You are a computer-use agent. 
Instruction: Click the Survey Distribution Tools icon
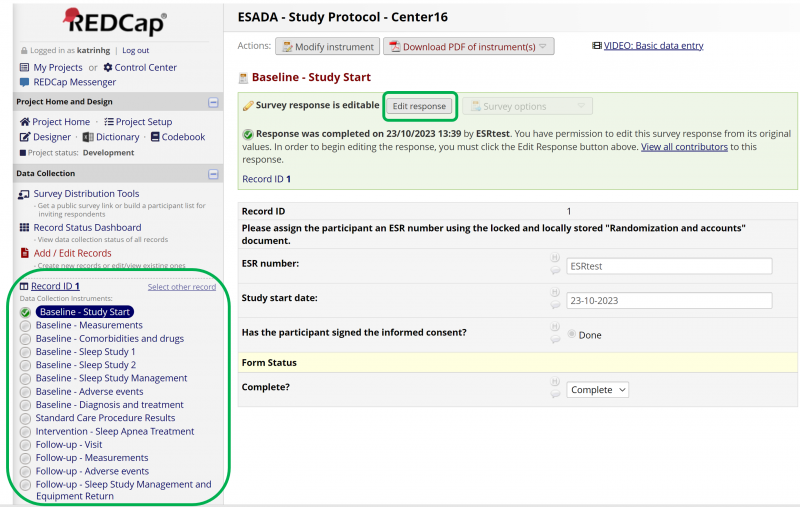click(x=25, y=194)
